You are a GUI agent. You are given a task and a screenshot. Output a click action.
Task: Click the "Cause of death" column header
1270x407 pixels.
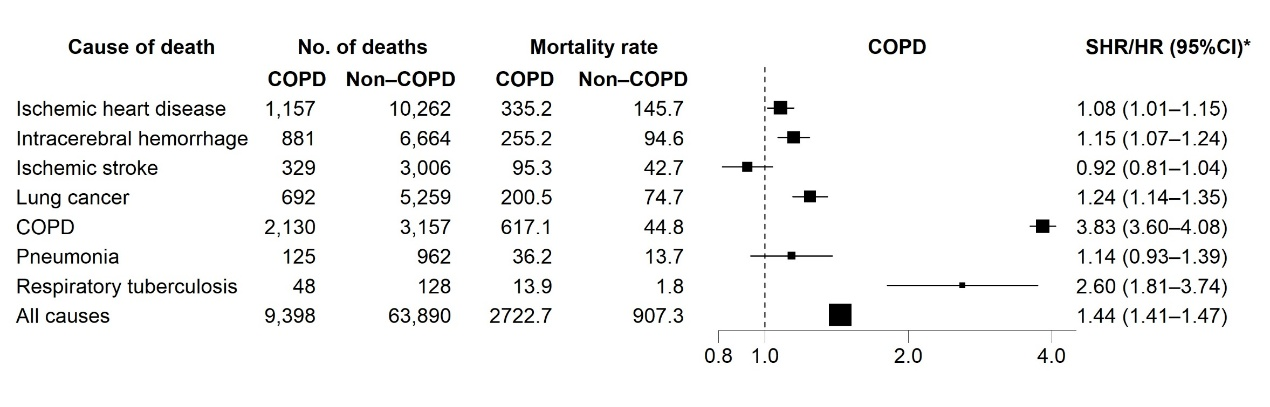click(x=141, y=47)
